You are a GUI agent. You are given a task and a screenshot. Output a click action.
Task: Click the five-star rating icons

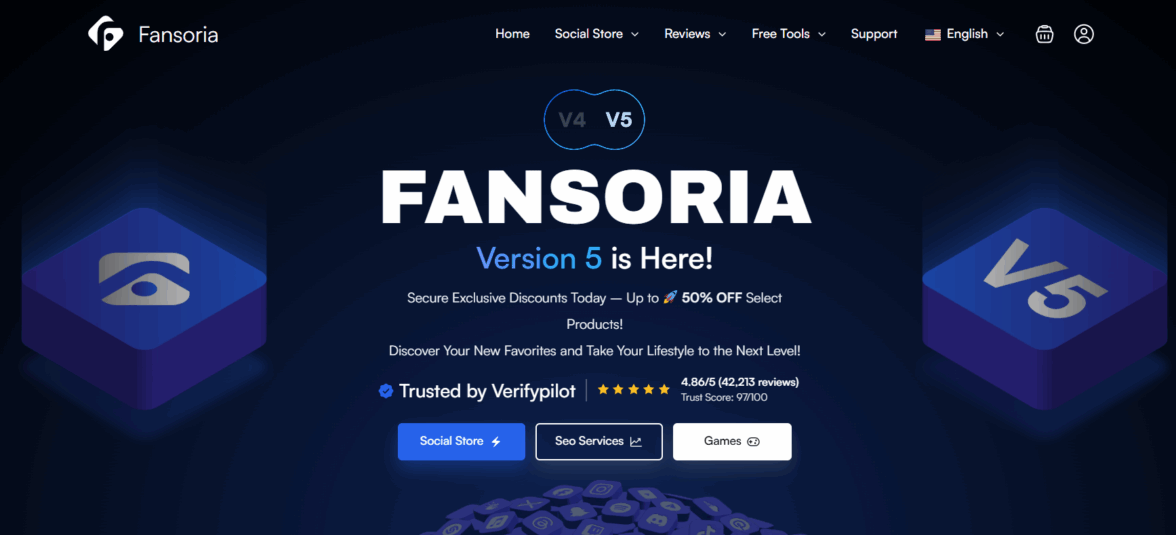click(634, 390)
